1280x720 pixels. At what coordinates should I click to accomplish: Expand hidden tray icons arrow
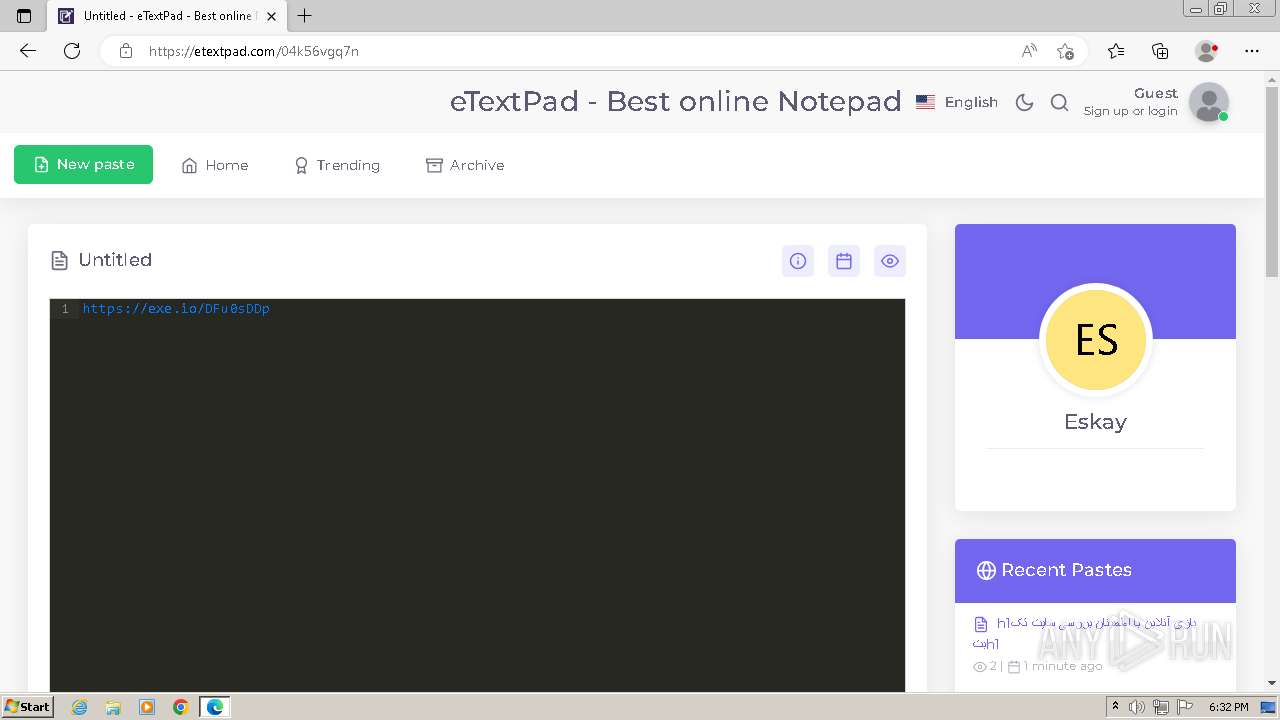[x=1115, y=707]
